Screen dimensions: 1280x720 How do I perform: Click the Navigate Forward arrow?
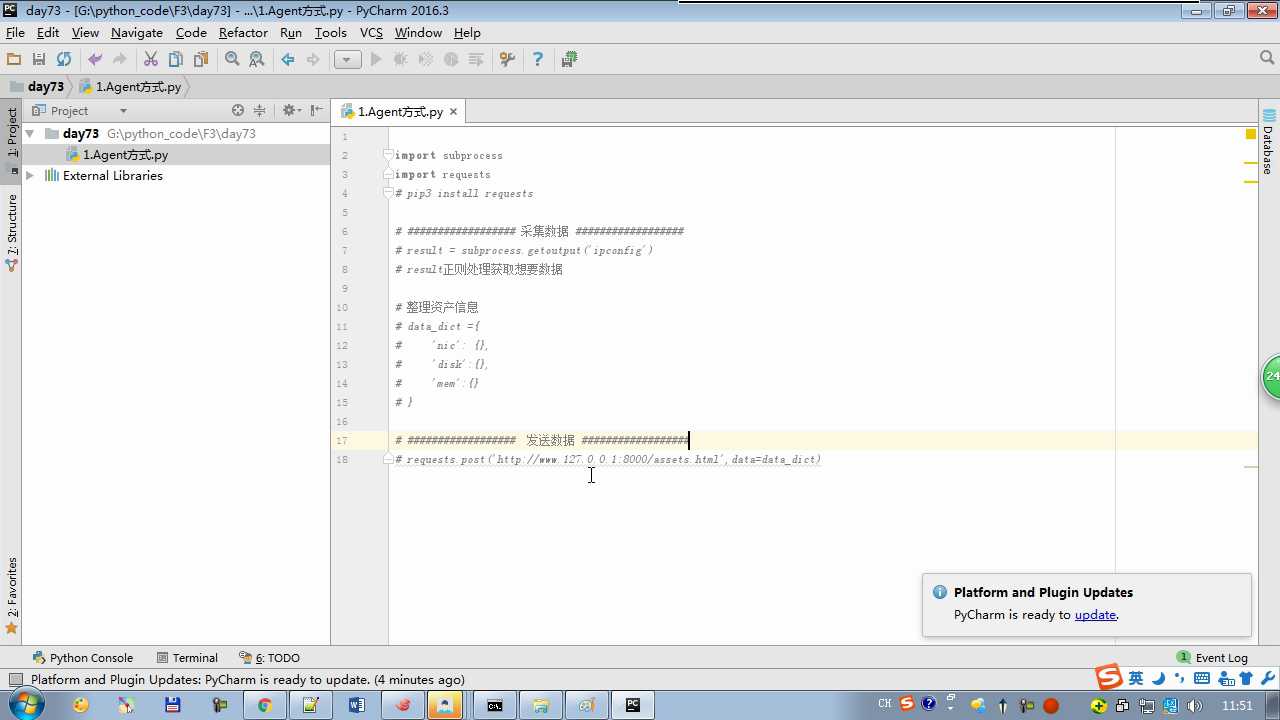[x=313, y=60]
